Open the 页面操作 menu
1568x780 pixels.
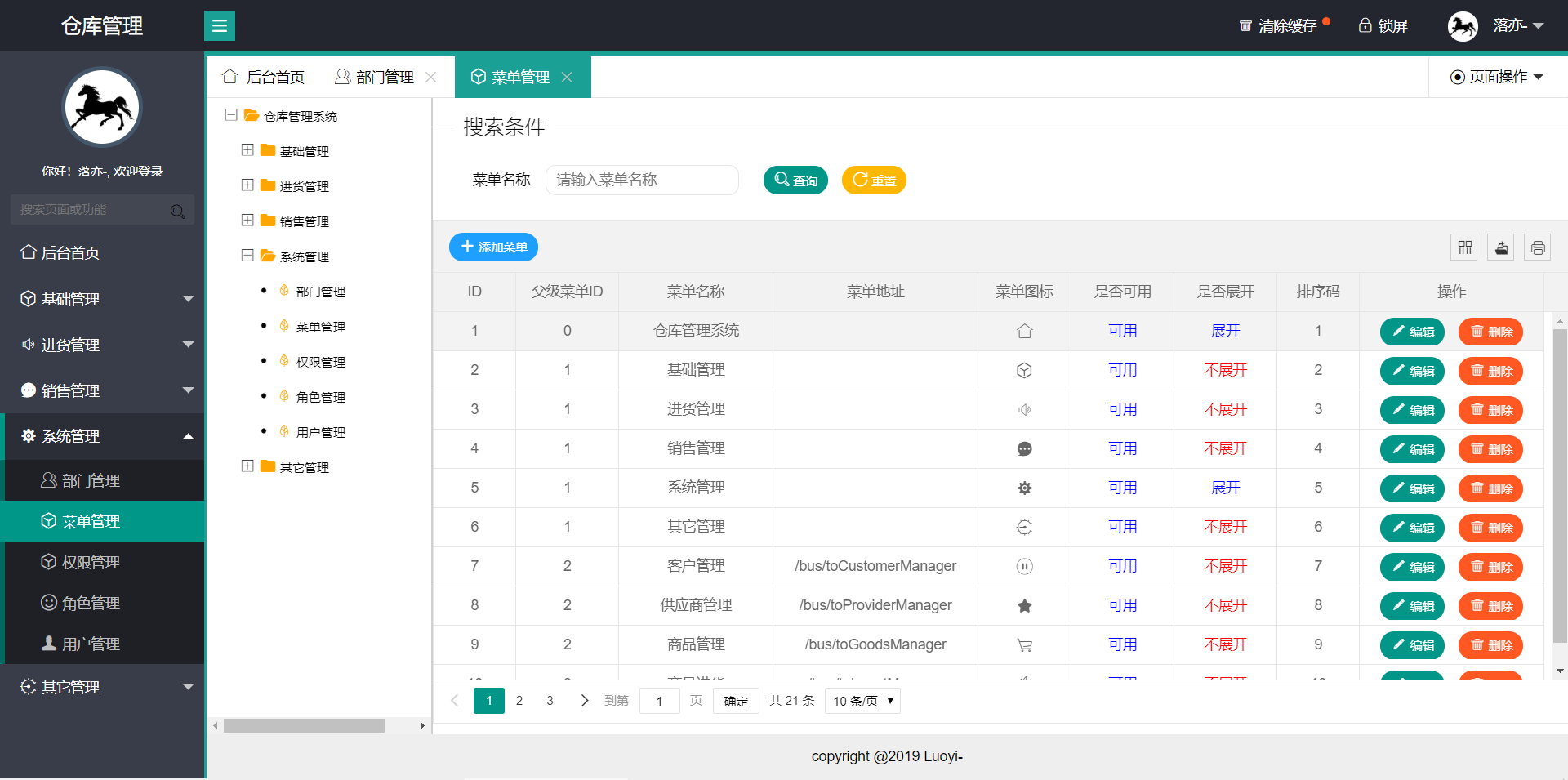(x=1497, y=76)
